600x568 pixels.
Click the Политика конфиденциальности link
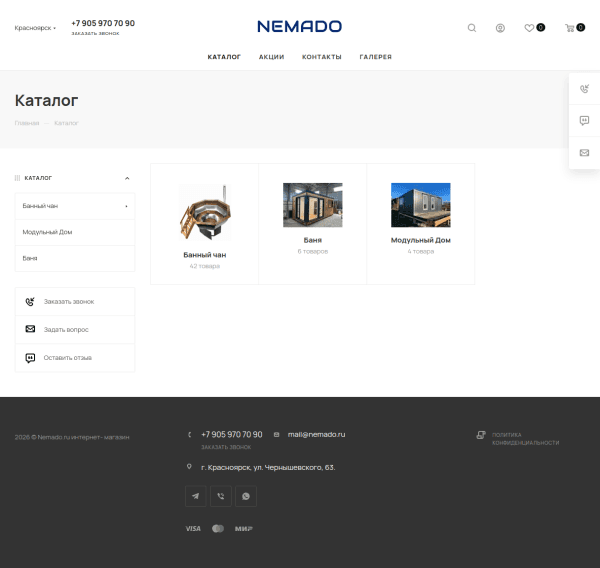tap(524, 438)
